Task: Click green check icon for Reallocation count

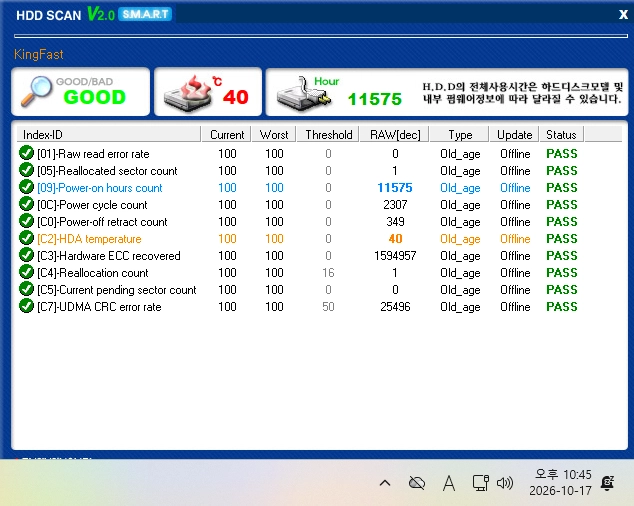Action: click(x=26, y=272)
